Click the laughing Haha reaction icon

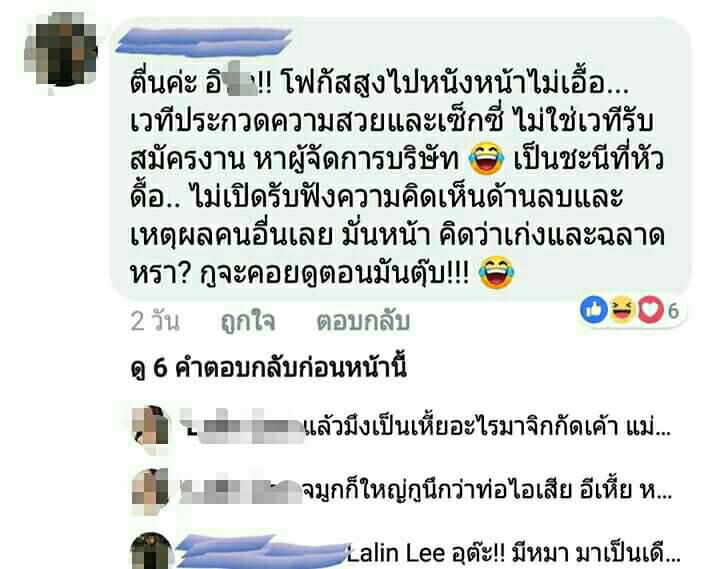(x=622, y=310)
